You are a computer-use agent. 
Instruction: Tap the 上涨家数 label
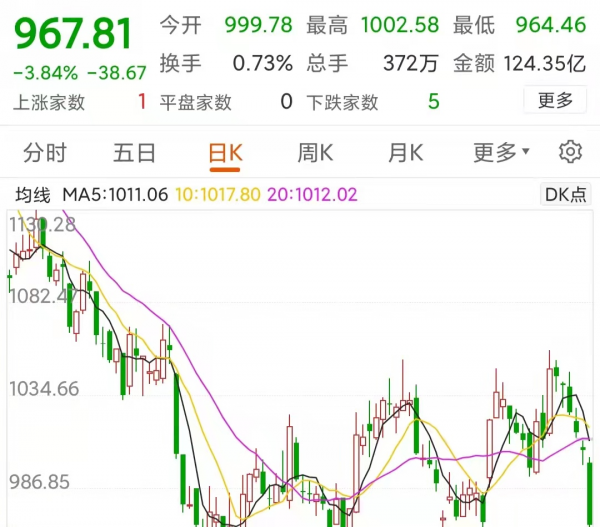tap(49, 103)
